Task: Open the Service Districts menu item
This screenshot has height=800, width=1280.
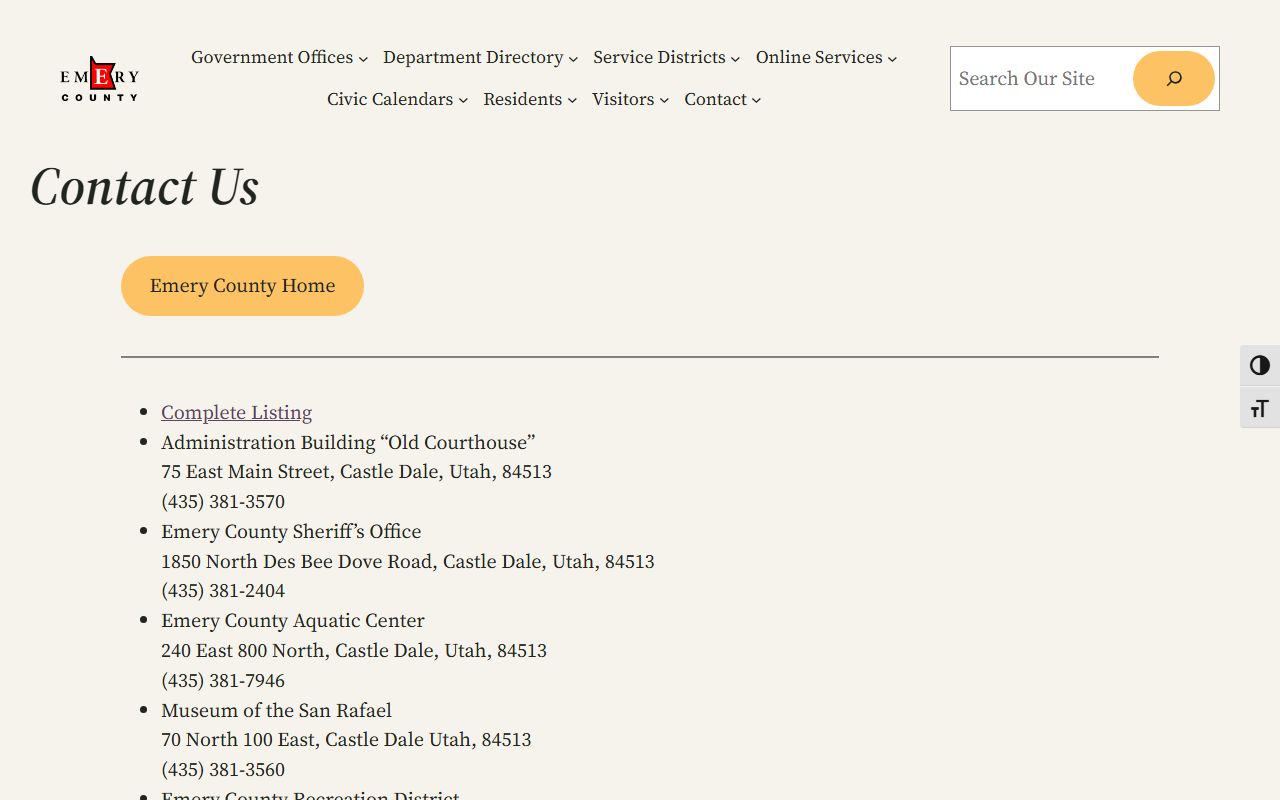Action: (659, 58)
